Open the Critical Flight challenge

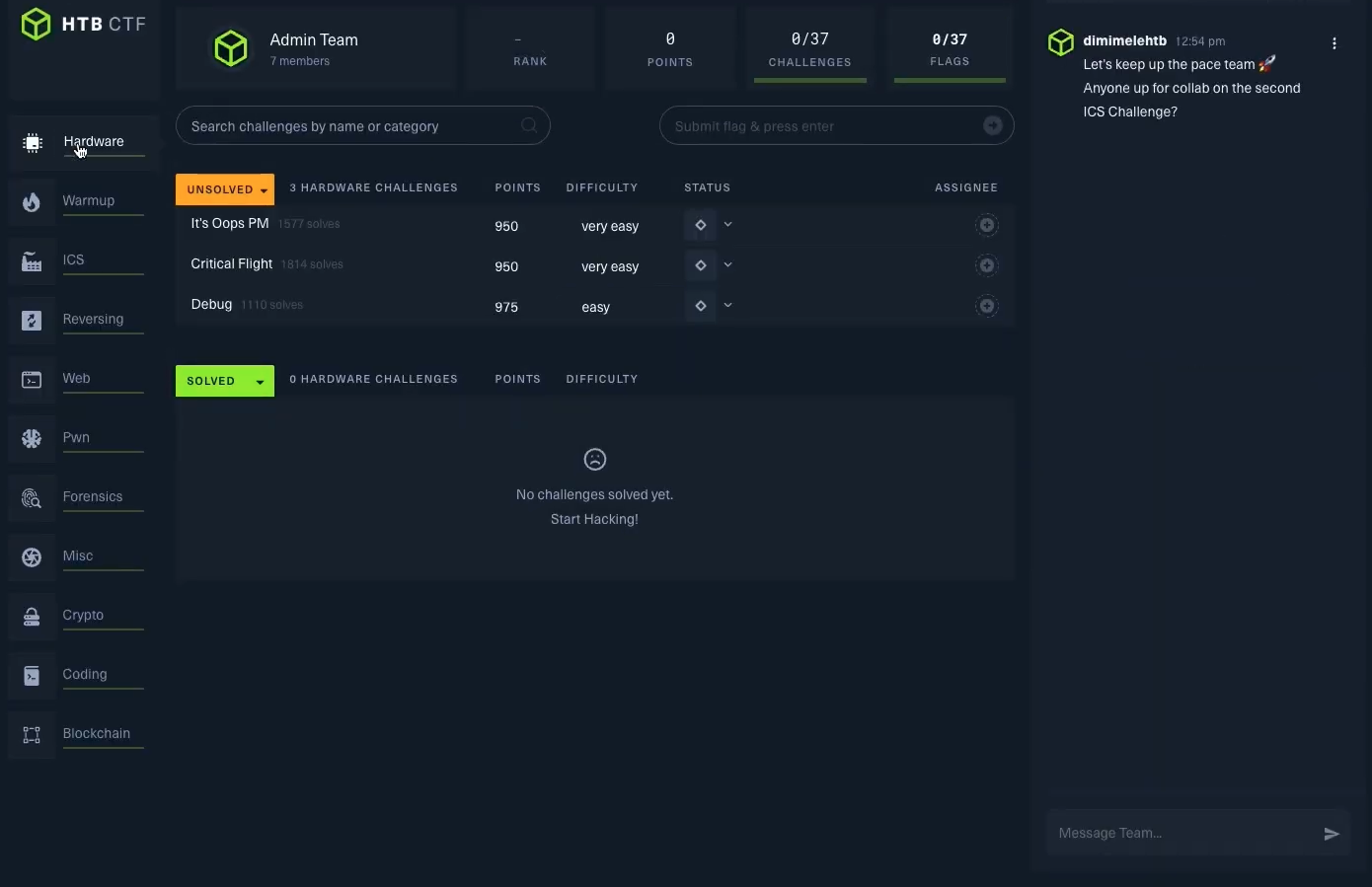click(x=232, y=264)
